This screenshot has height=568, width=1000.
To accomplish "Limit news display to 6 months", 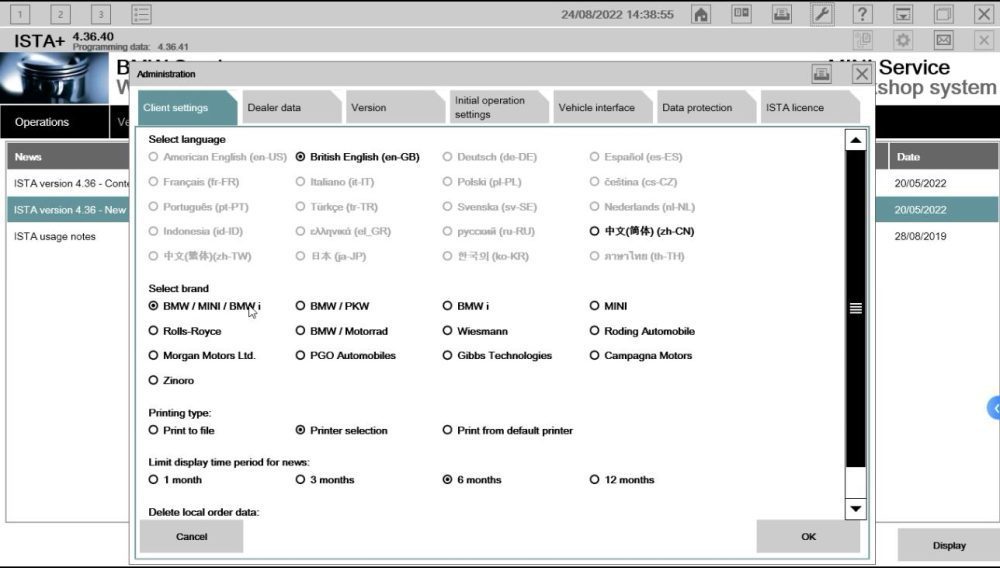I will (x=473, y=479).
